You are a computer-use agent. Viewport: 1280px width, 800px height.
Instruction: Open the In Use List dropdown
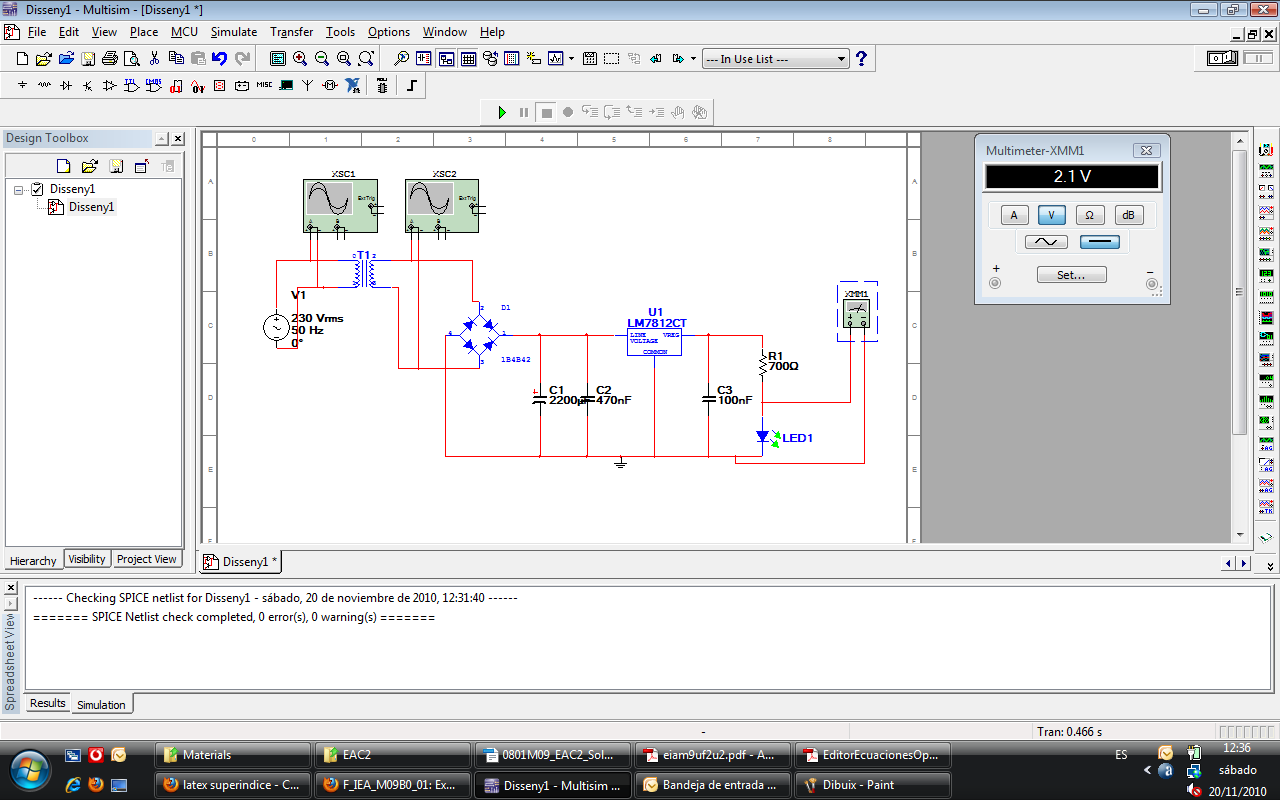[841, 59]
